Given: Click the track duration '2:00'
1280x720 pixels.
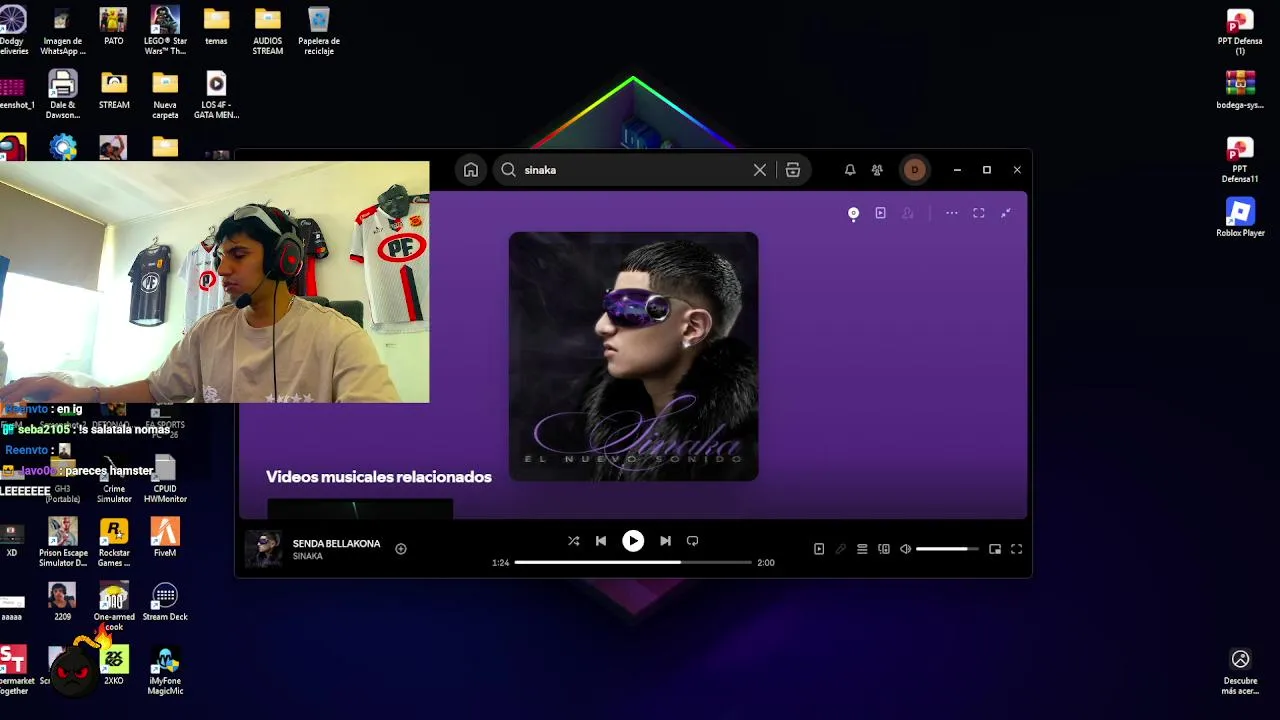Looking at the screenshot, I should coord(766,563).
